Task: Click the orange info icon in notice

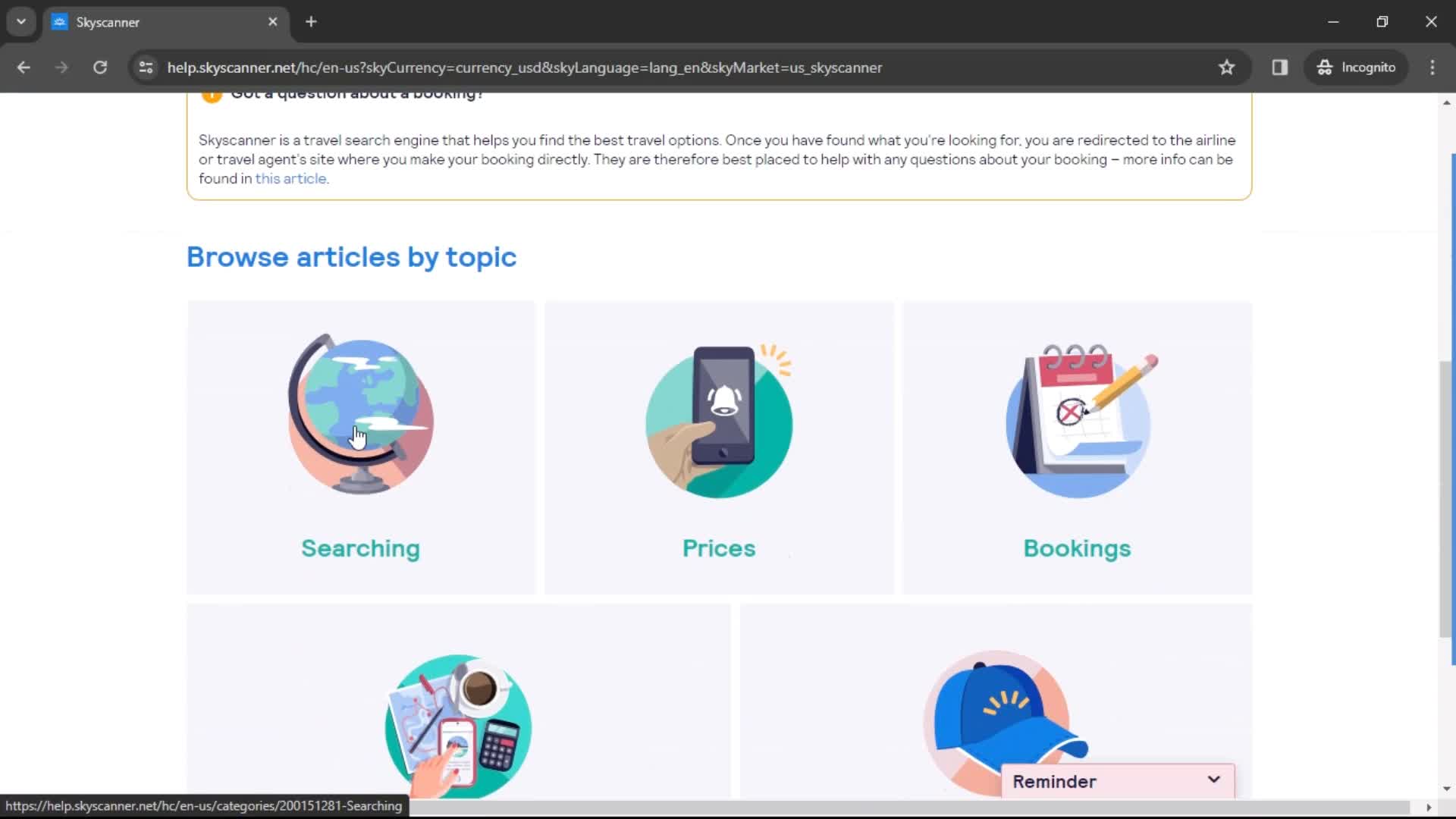Action: point(212,96)
